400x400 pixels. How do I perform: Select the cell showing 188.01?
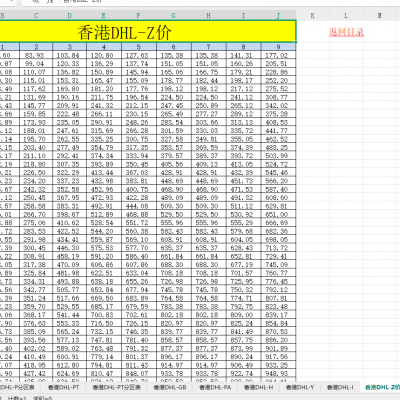[36, 131]
